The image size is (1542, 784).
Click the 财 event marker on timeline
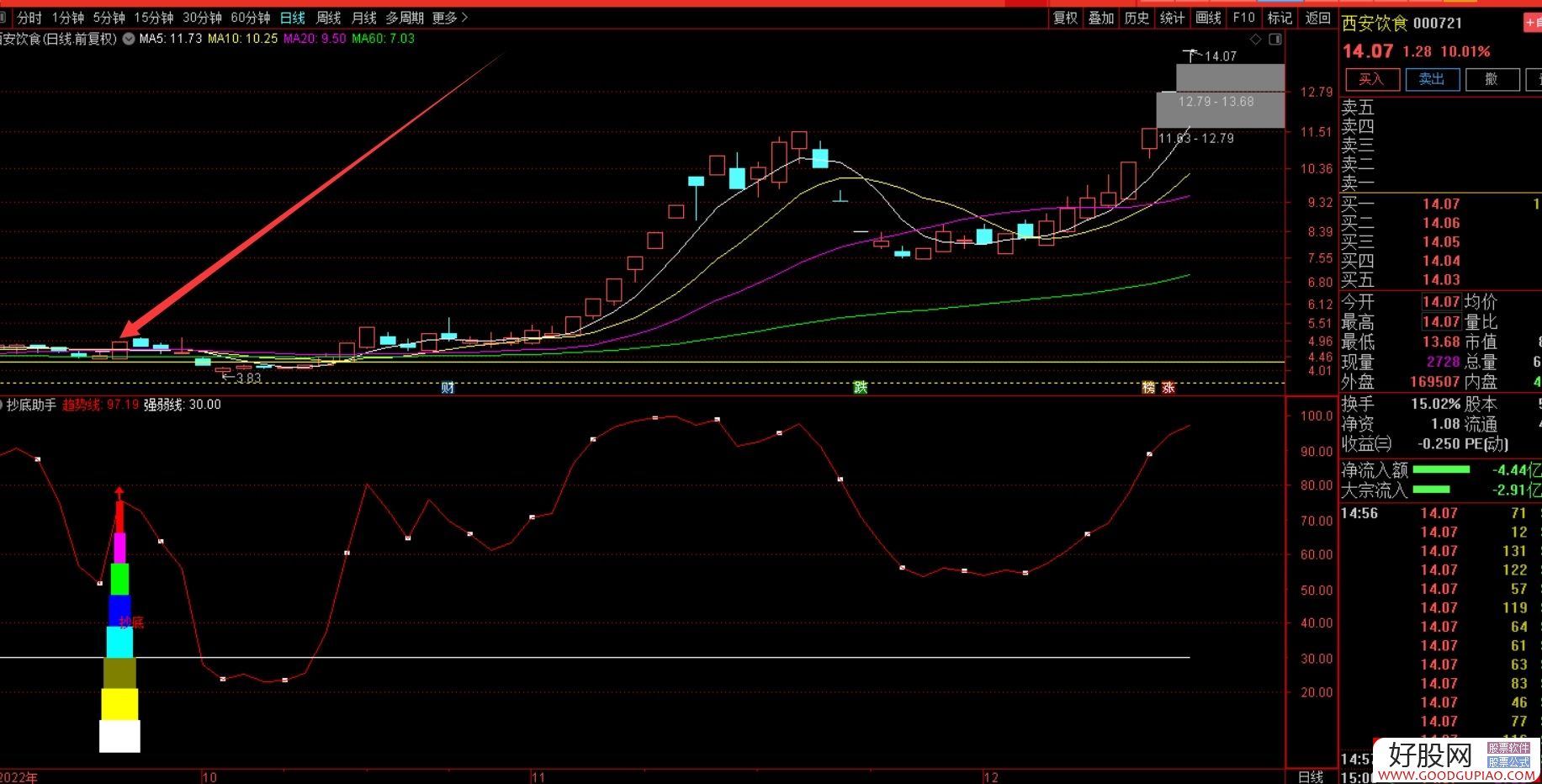coord(448,387)
